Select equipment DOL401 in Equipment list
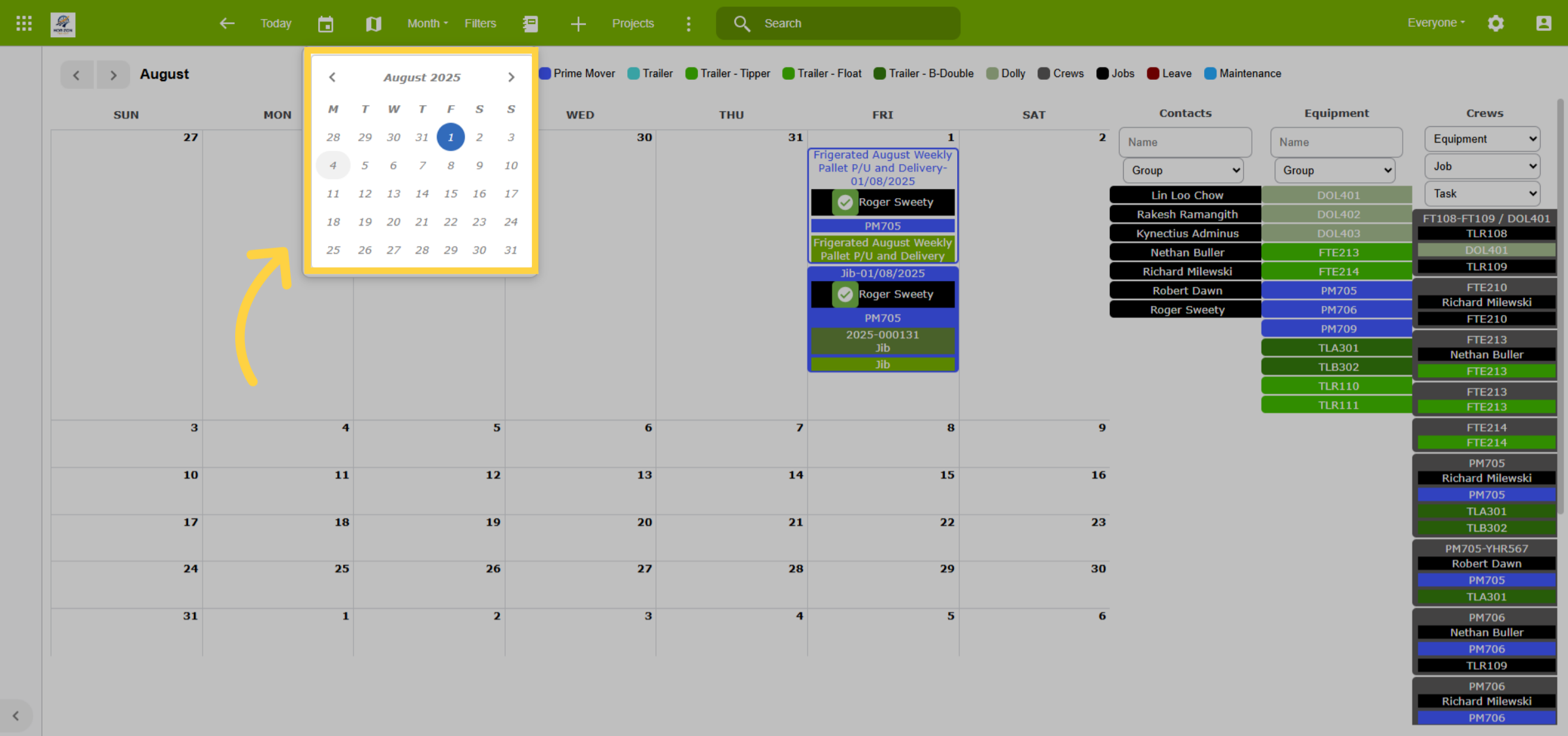The image size is (1568, 736). coord(1337,195)
